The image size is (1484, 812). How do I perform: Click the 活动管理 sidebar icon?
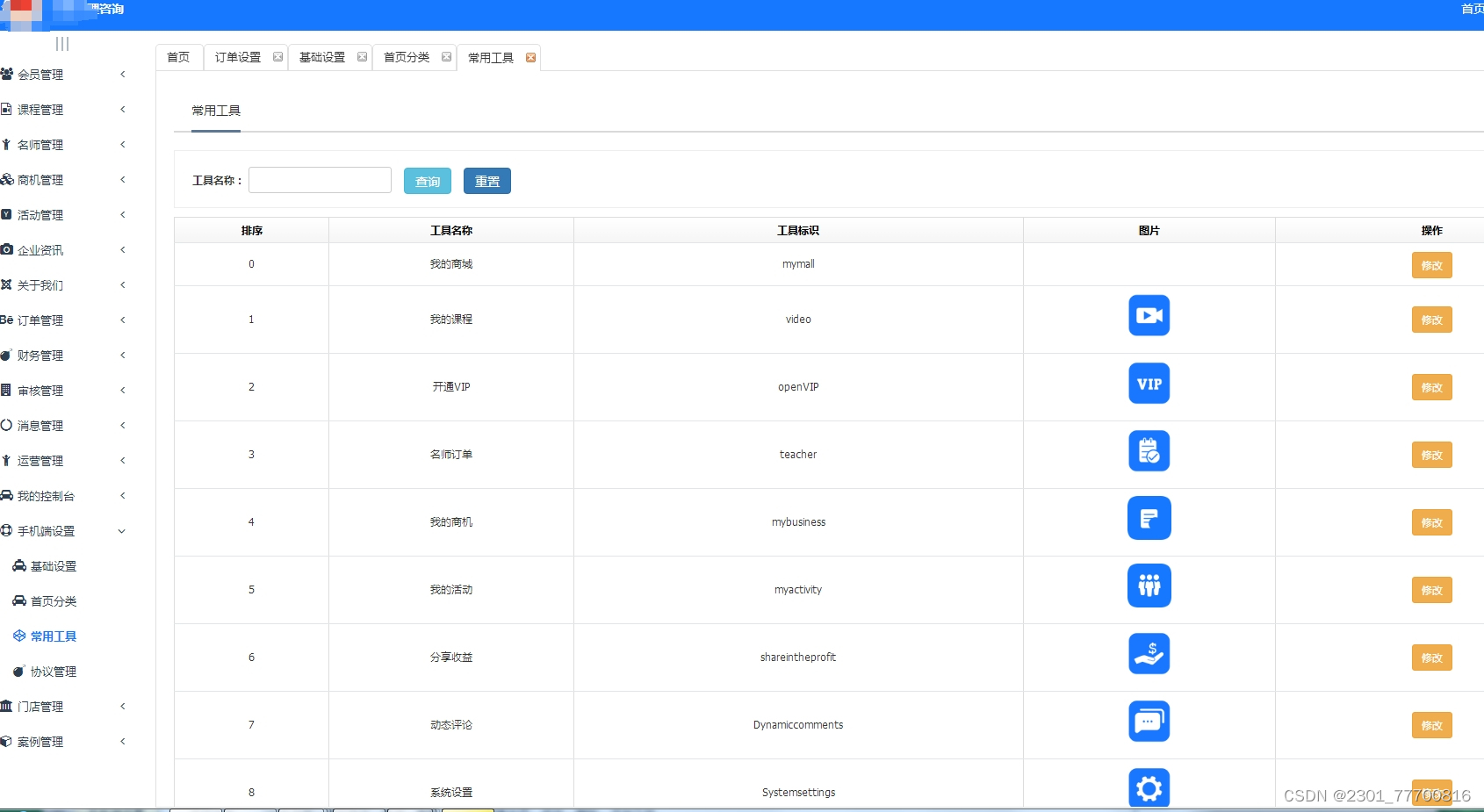(6, 215)
